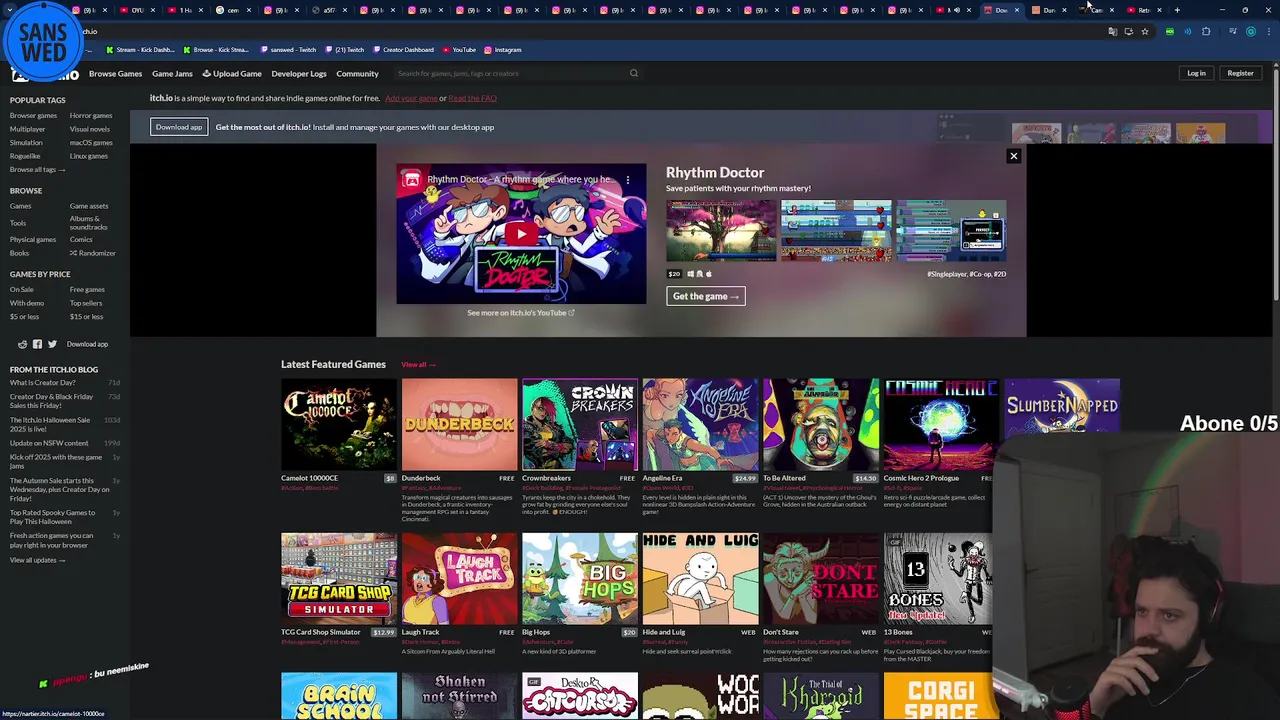Open the Twitter social icon in sidebar
The image size is (1280, 720).
click(x=52, y=344)
